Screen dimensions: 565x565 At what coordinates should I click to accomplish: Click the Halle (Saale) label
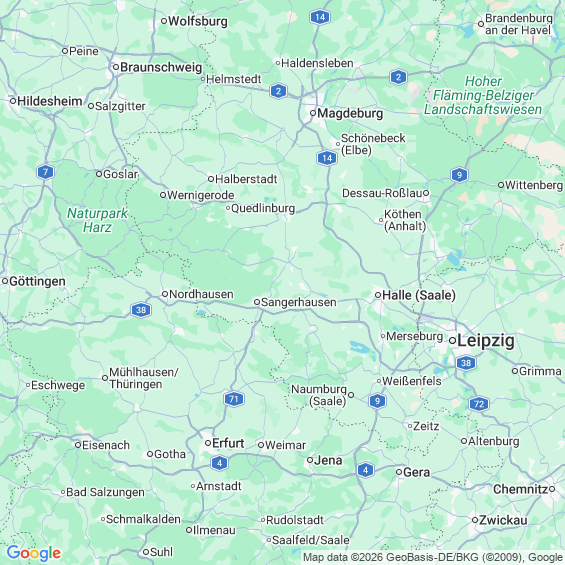coord(419,295)
